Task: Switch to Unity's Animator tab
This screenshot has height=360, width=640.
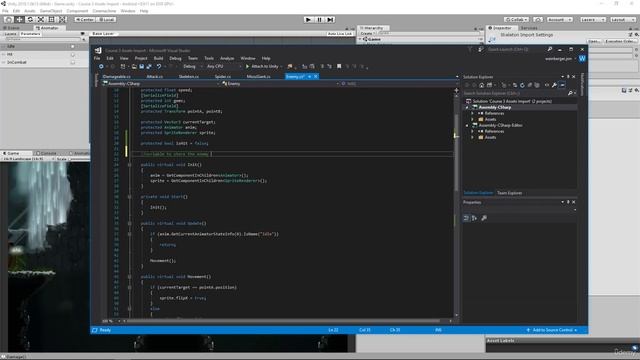Action: click(x=48, y=28)
